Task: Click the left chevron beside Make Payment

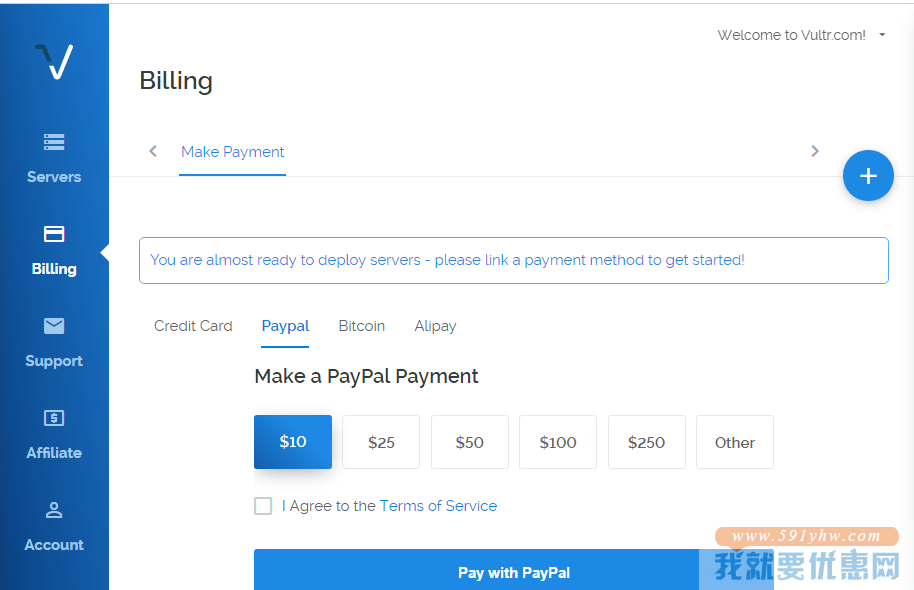Action: 153,152
